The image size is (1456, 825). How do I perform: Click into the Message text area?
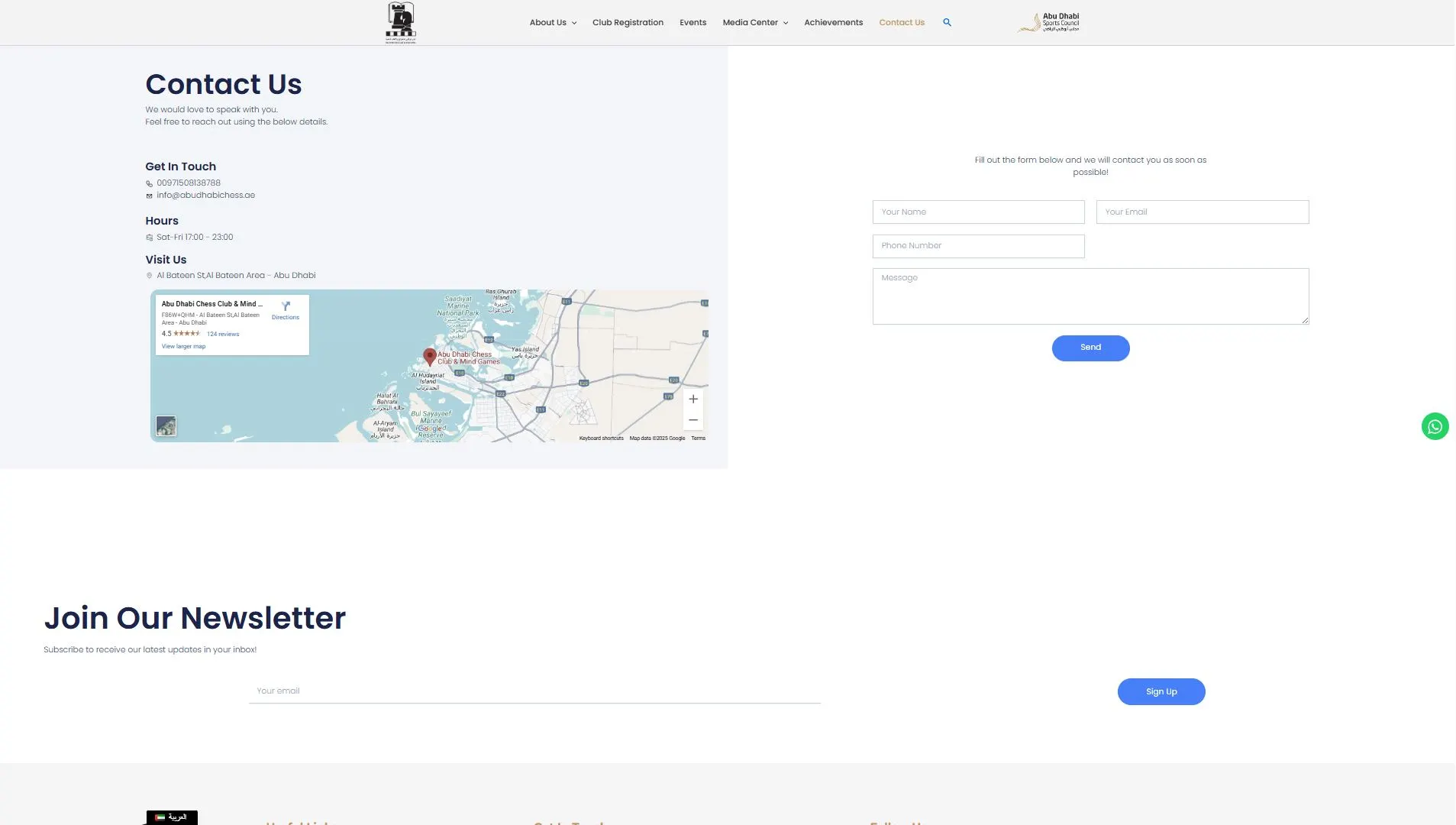click(x=1090, y=296)
